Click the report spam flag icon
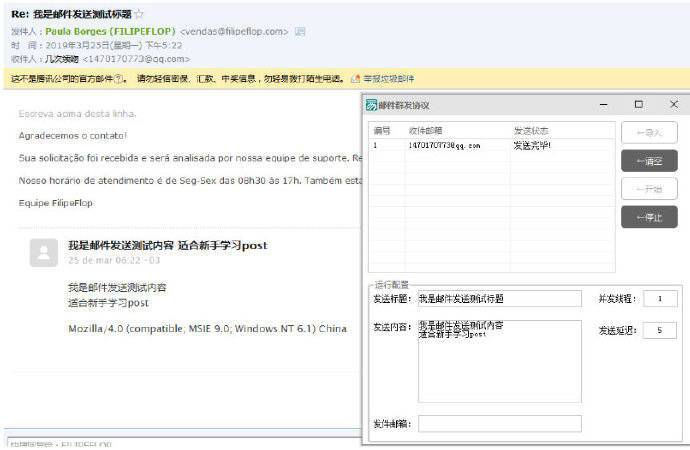The image size is (690, 450). tap(356, 79)
